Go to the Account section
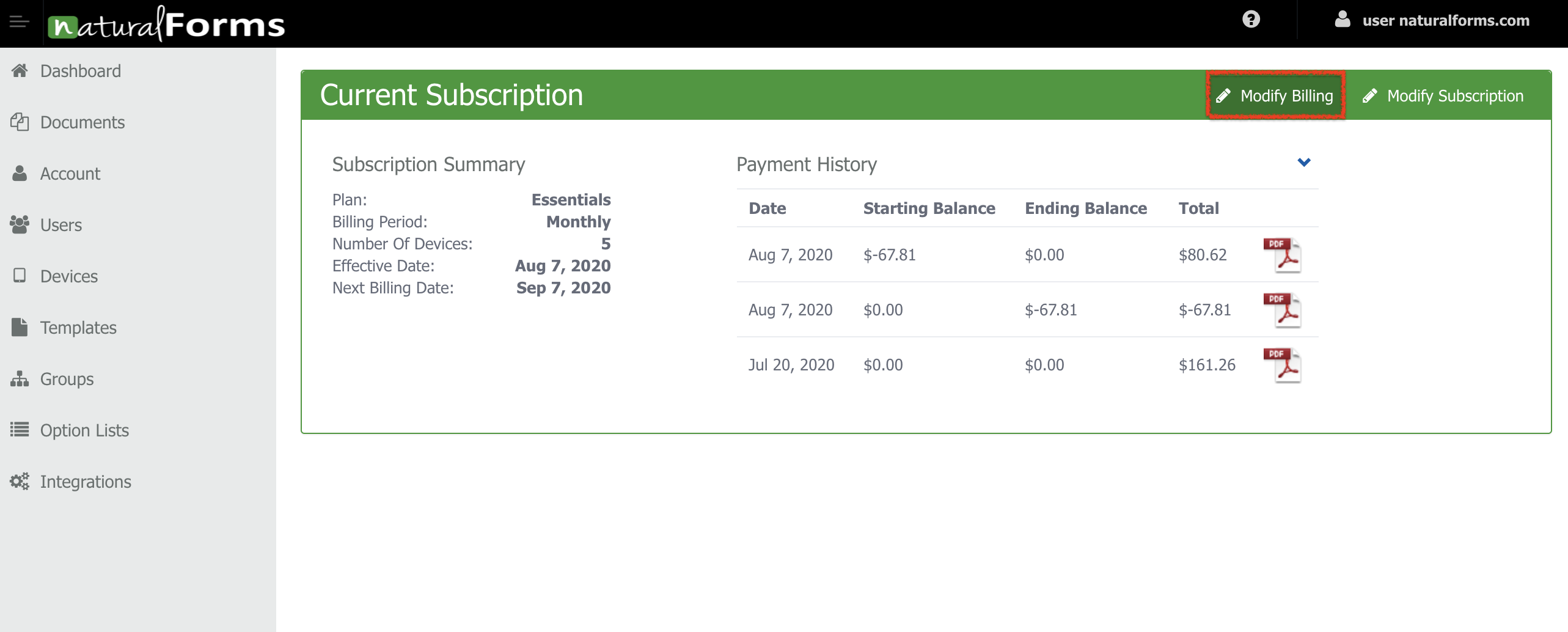Image resolution: width=1568 pixels, height=632 pixels. click(x=70, y=174)
